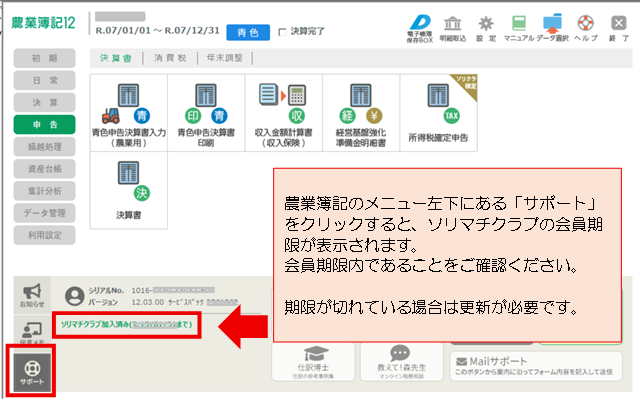Screen dimensions: 643x410
Task: Open 青色申告決算書印刷
Action: 206,113
